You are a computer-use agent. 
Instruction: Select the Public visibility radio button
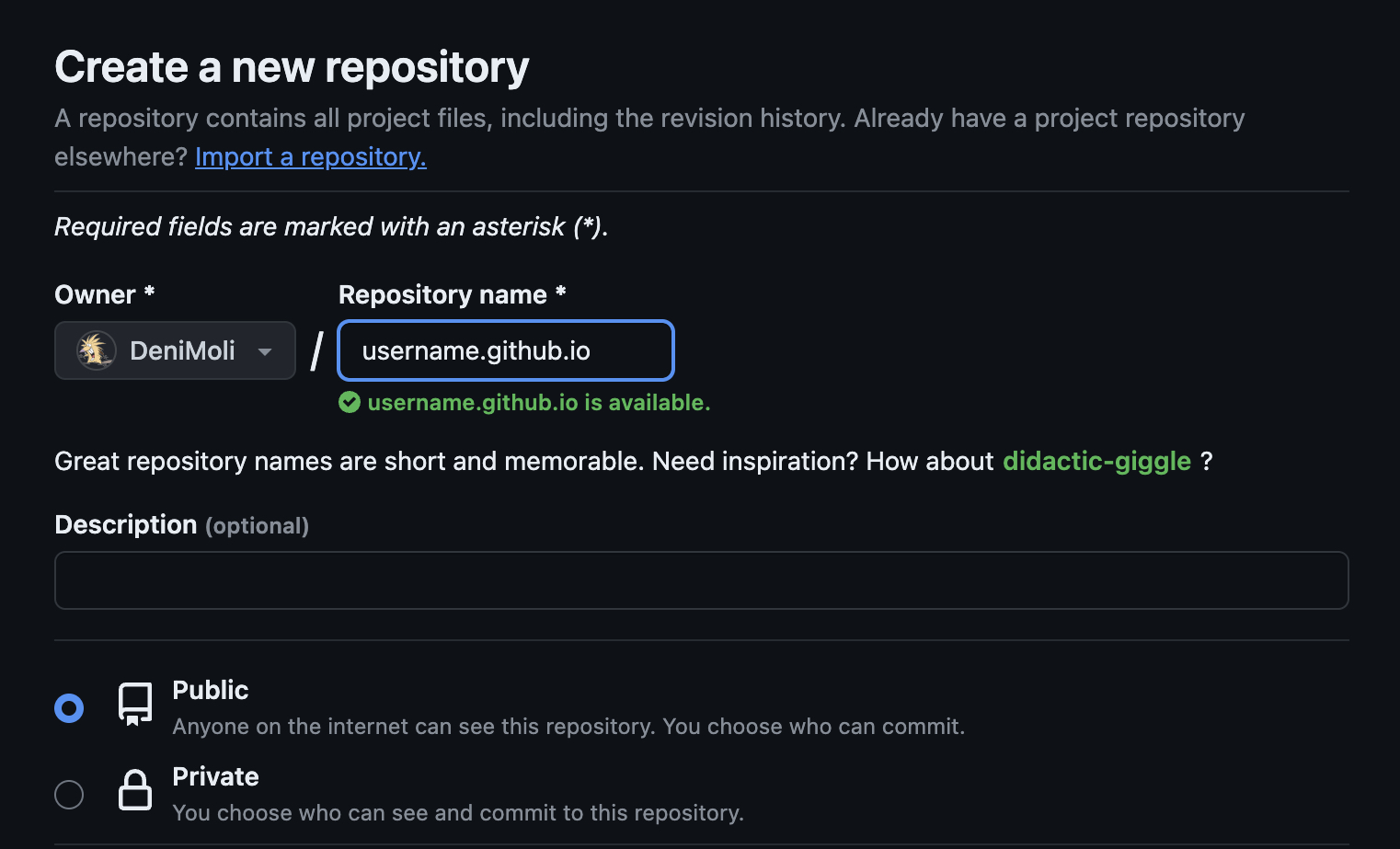tap(69, 707)
